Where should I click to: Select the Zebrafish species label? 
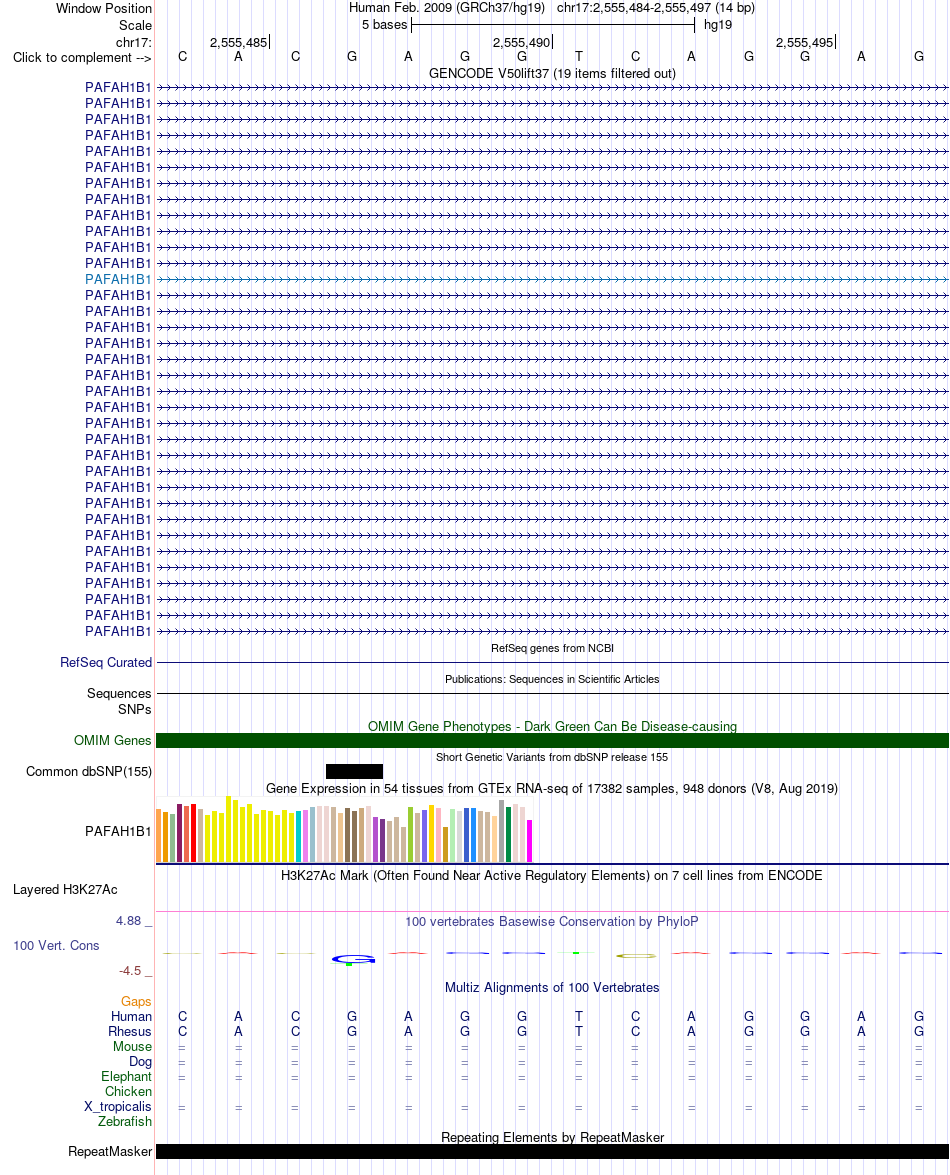pos(124,1122)
